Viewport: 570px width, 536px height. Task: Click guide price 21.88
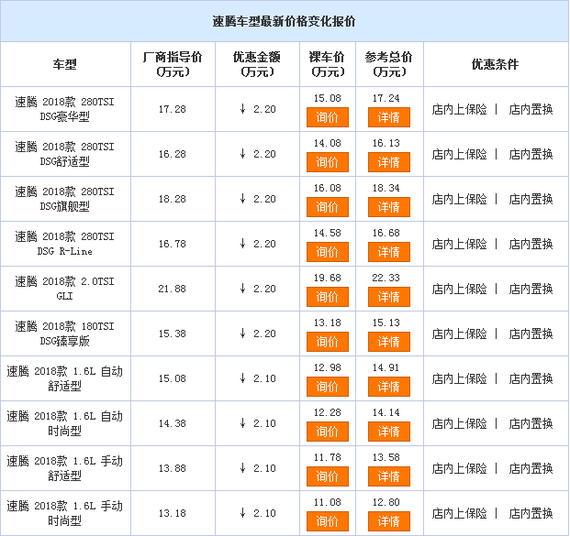[x=172, y=289]
